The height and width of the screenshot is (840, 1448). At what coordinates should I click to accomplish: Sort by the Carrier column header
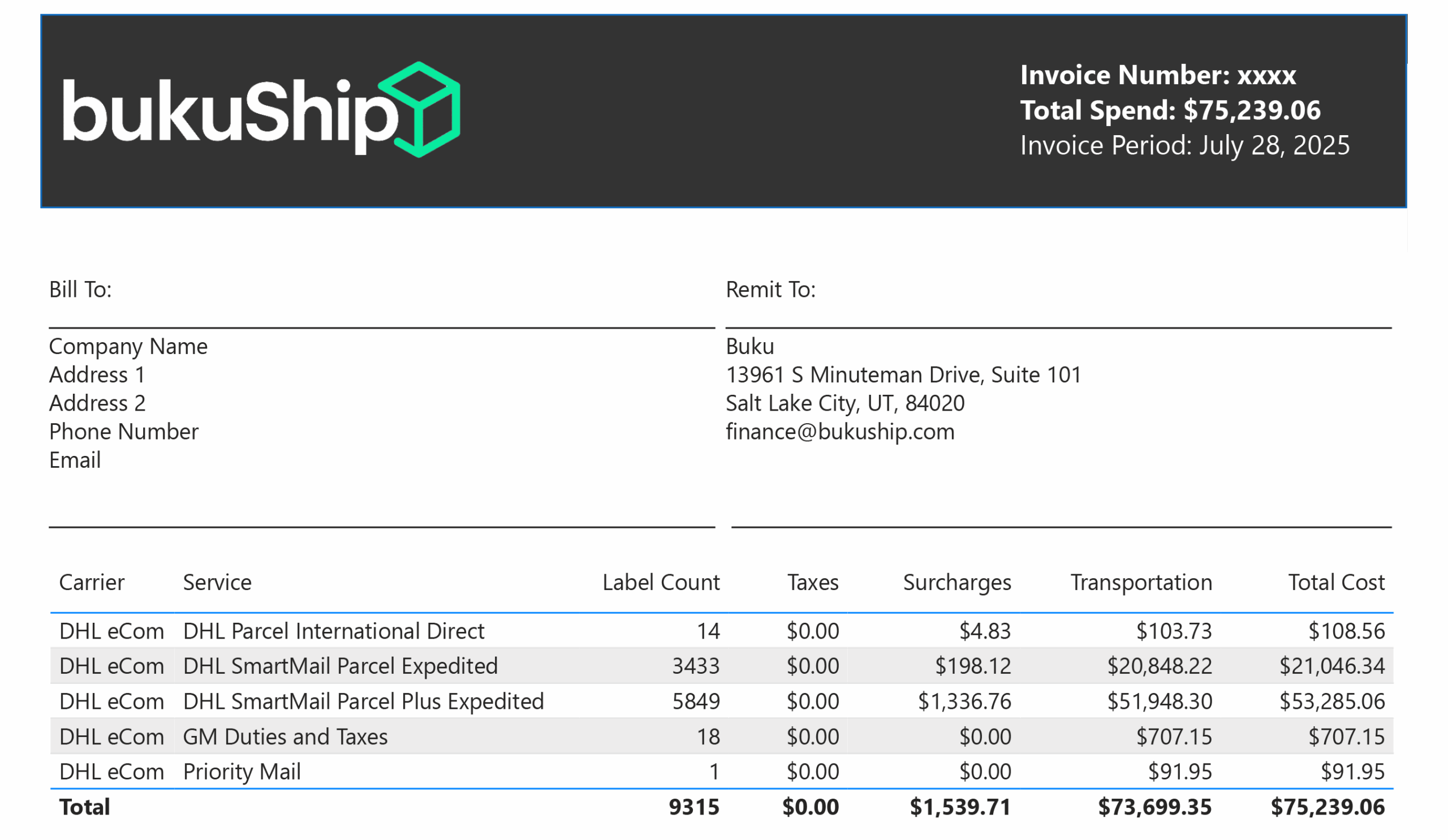pyautogui.click(x=92, y=583)
